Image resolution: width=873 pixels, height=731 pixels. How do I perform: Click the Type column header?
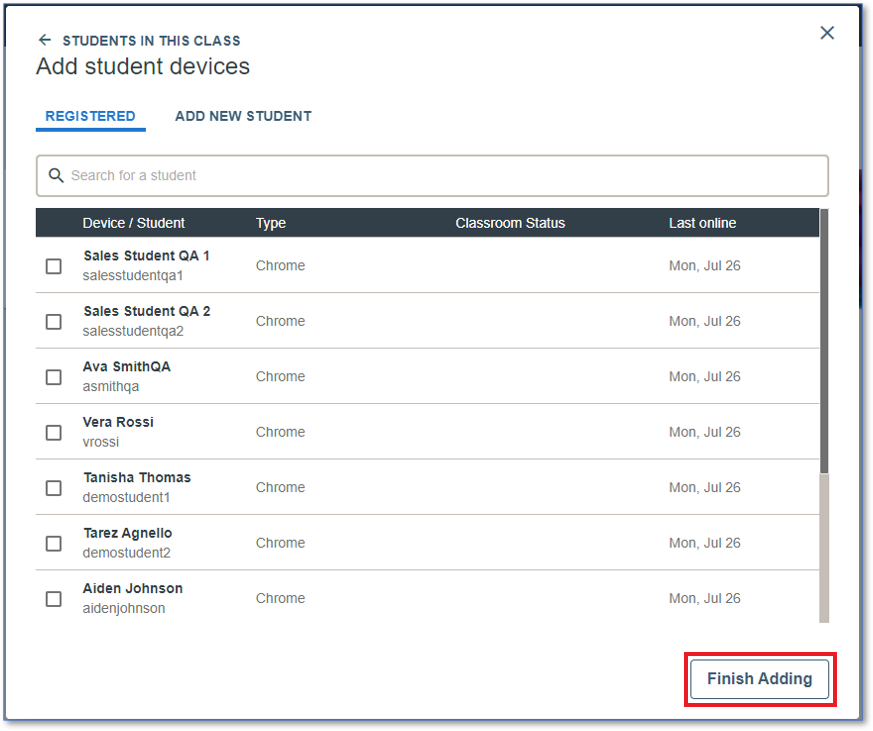point(271,223)
